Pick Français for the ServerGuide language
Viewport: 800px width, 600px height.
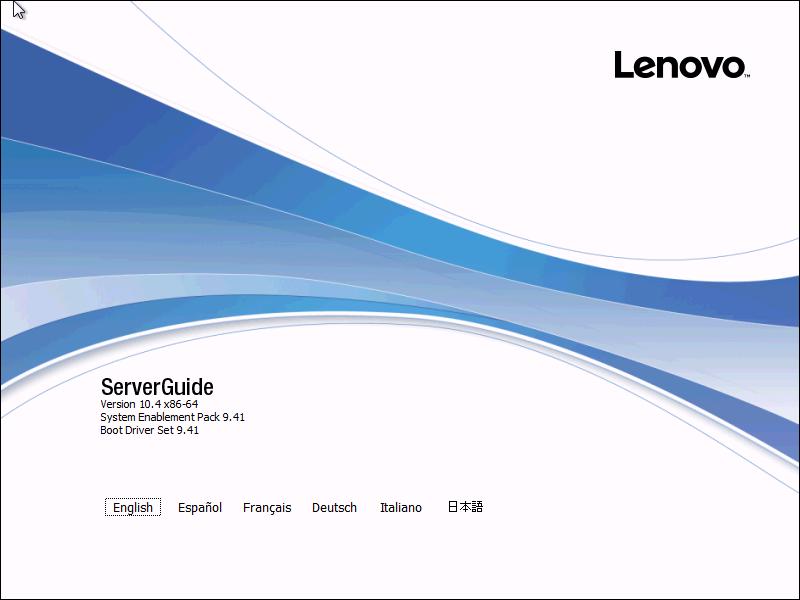point(266,507)
